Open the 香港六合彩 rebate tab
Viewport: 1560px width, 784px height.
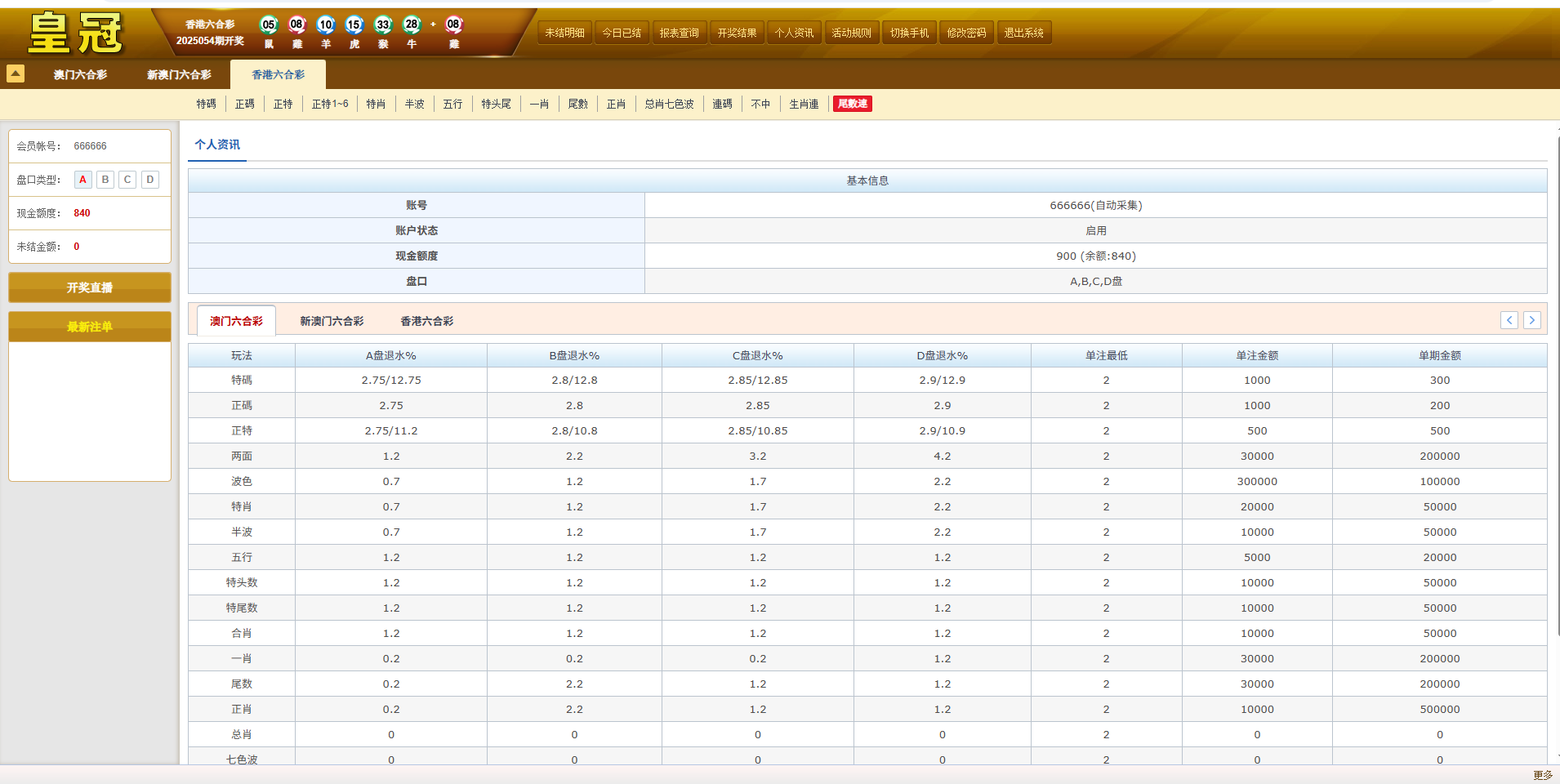click(426, 321)
